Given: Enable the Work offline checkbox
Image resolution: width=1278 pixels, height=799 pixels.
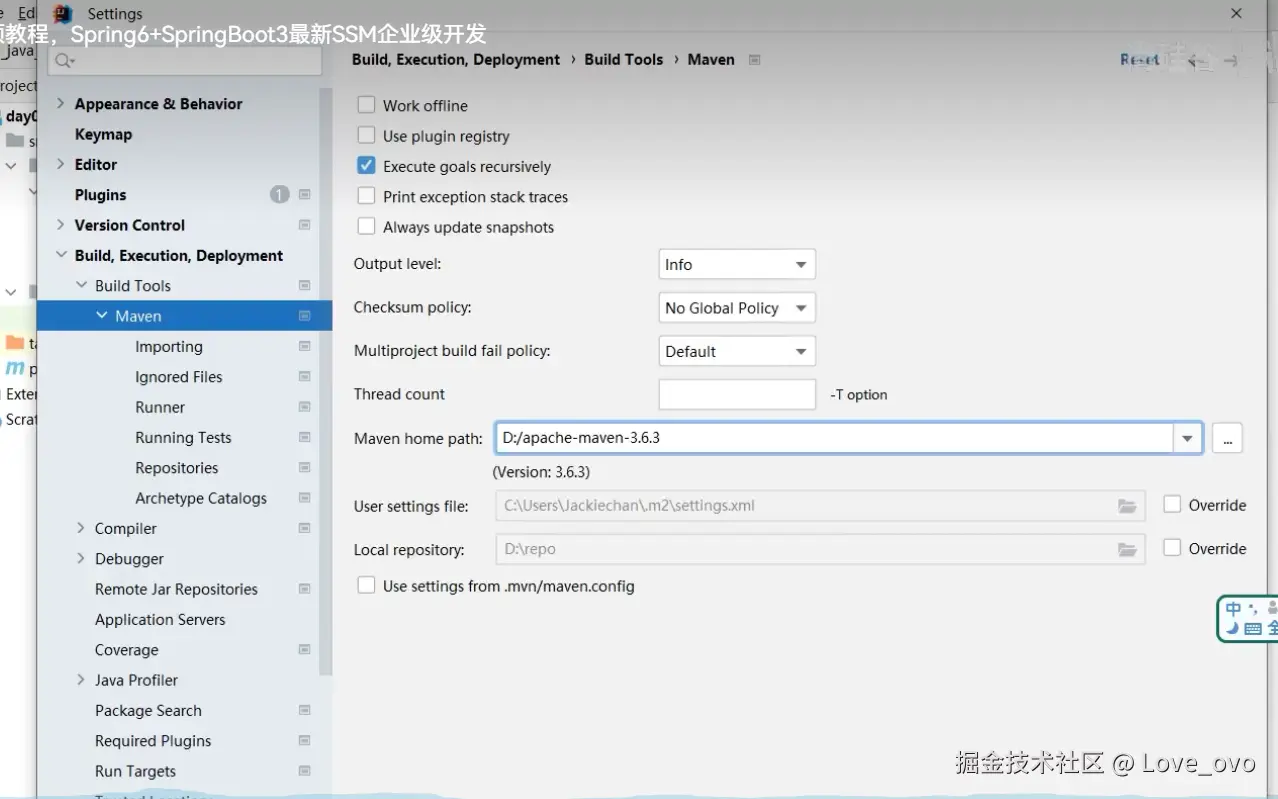Looking at the screenshot, I should [367, 105].
